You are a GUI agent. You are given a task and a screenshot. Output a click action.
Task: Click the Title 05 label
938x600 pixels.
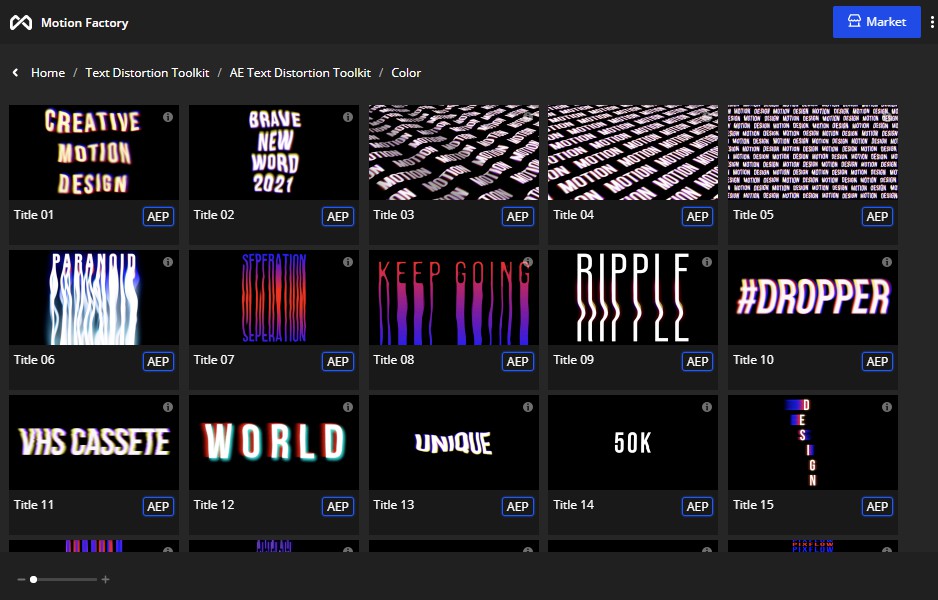(x=753, y=215)
